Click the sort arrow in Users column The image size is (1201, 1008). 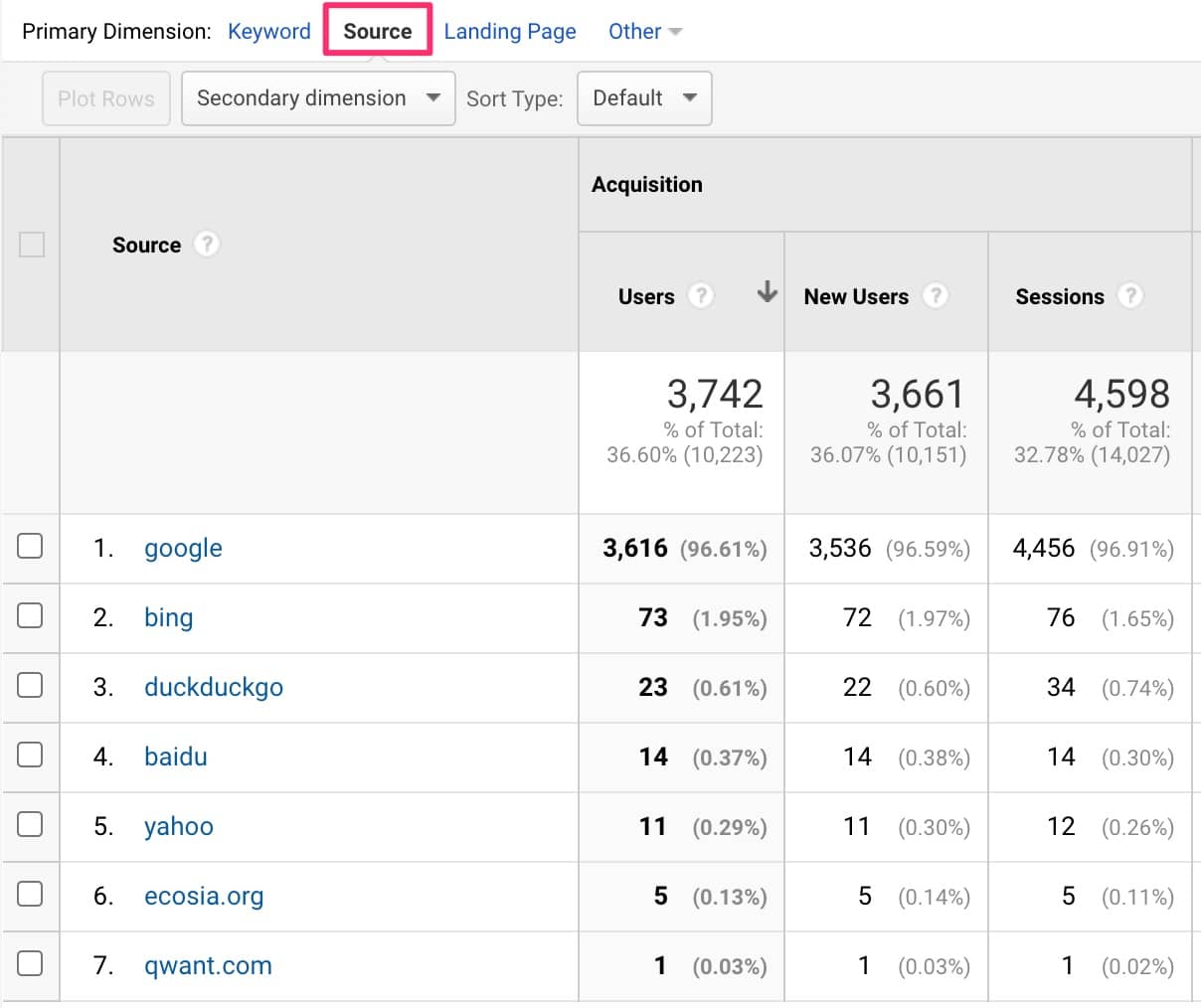(x=767, y=292)
